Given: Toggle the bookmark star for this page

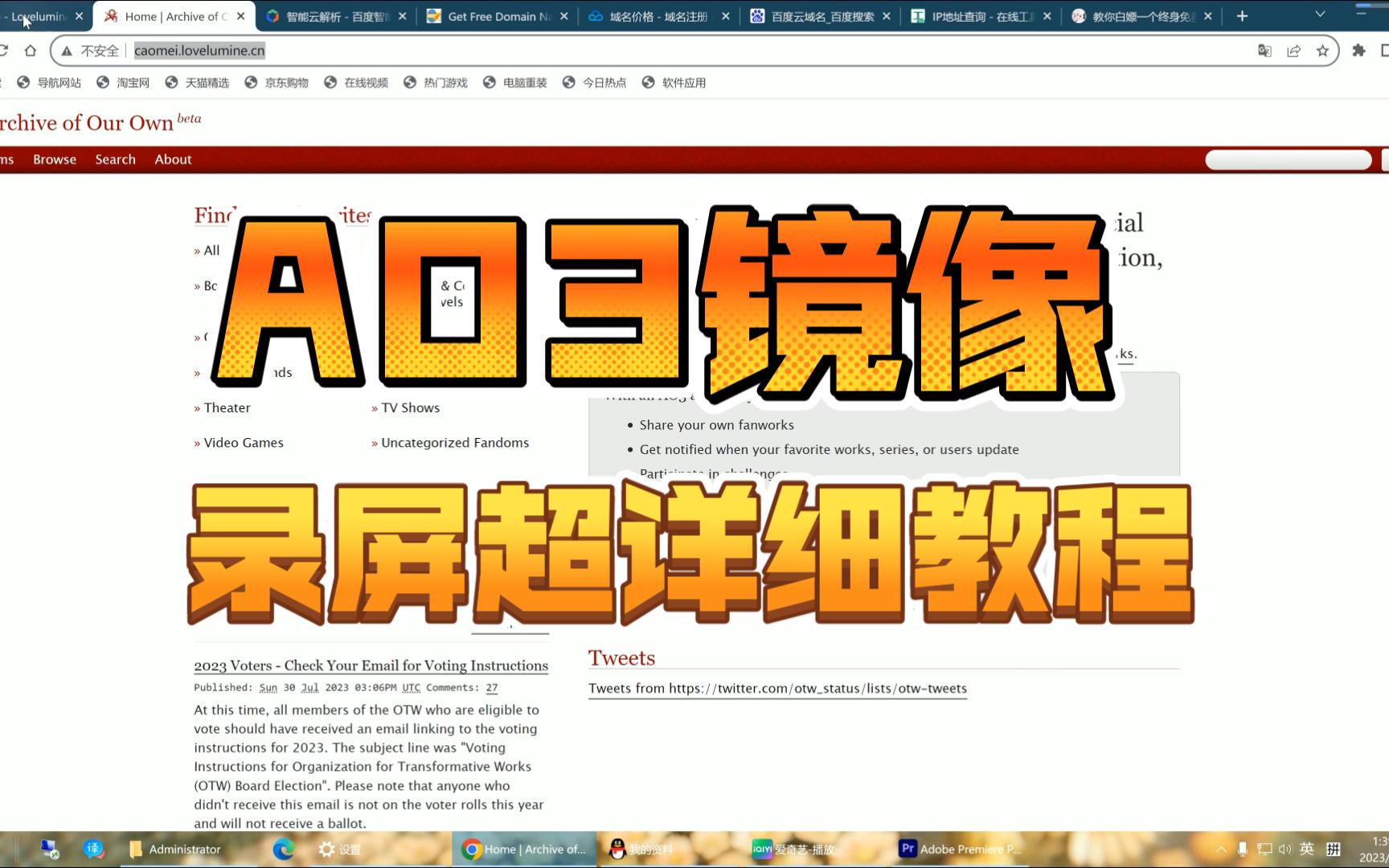Looking at the screenshot, I should point(1322,51).
